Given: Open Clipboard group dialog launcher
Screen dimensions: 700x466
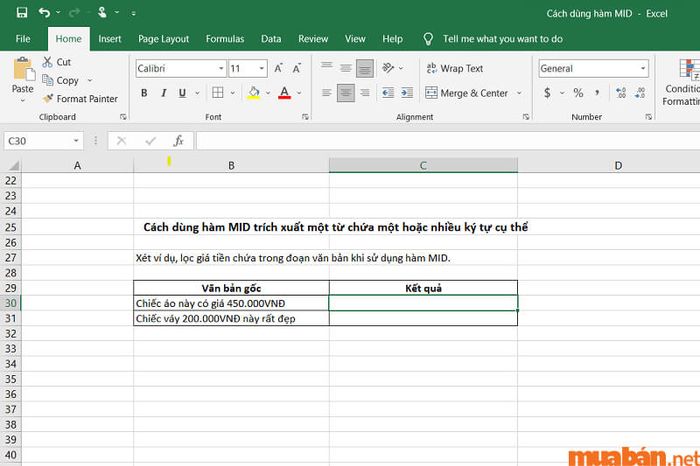Looking at the screenshot, I should (123, 116).
